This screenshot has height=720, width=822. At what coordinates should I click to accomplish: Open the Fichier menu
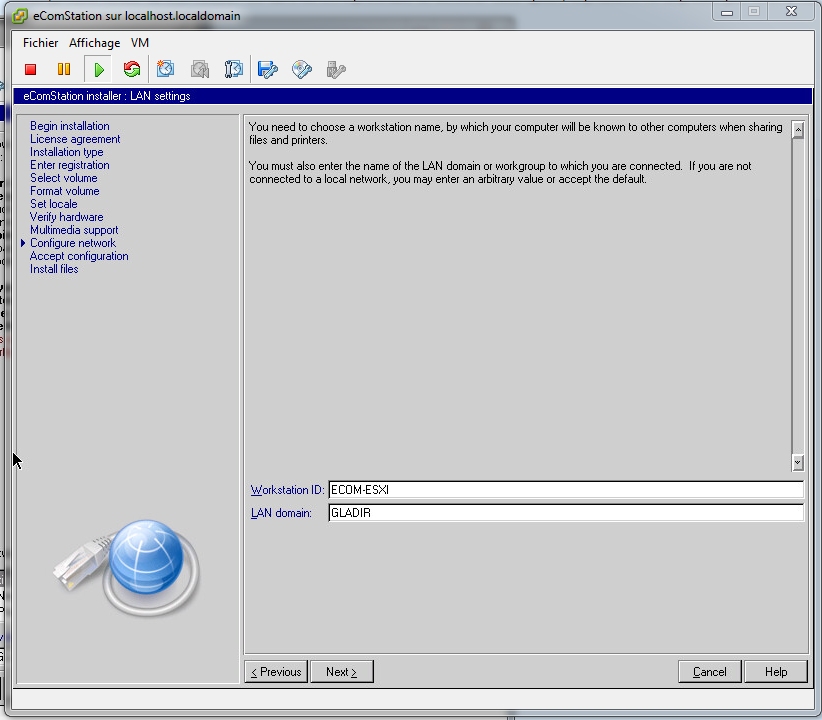(41, 43)
